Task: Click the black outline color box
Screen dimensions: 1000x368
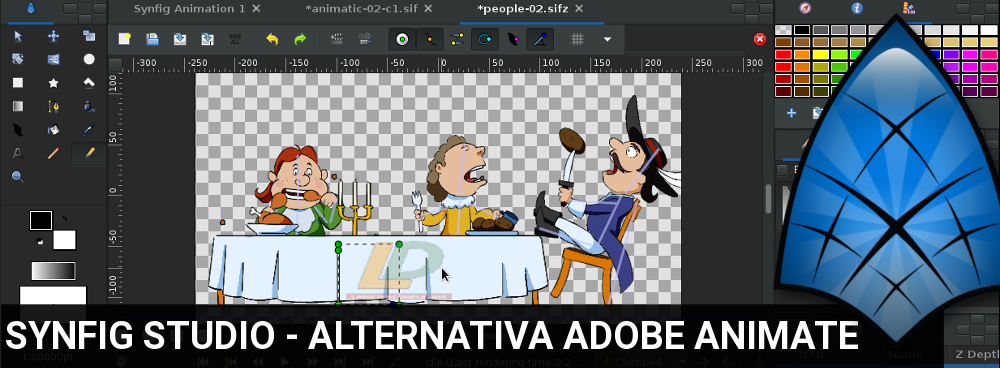Action: tap(41, 221)
